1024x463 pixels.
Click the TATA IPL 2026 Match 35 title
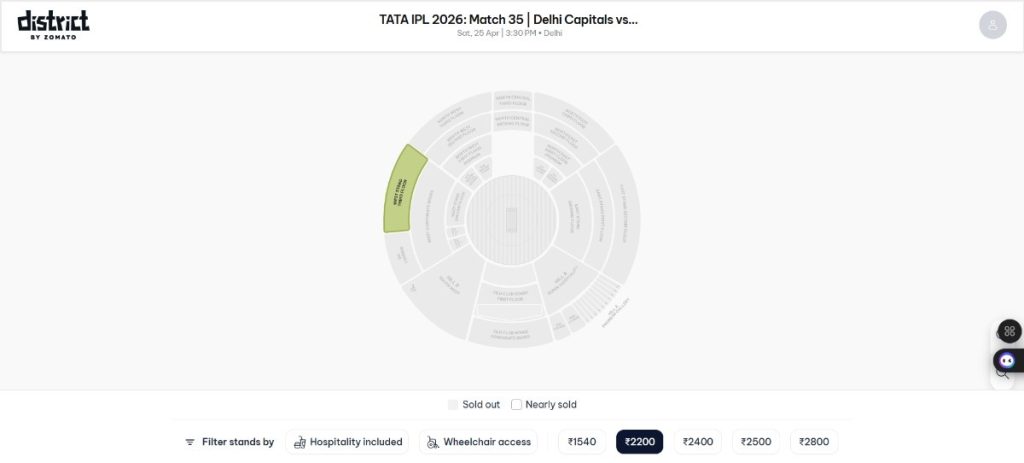click(x=508, y=19)
